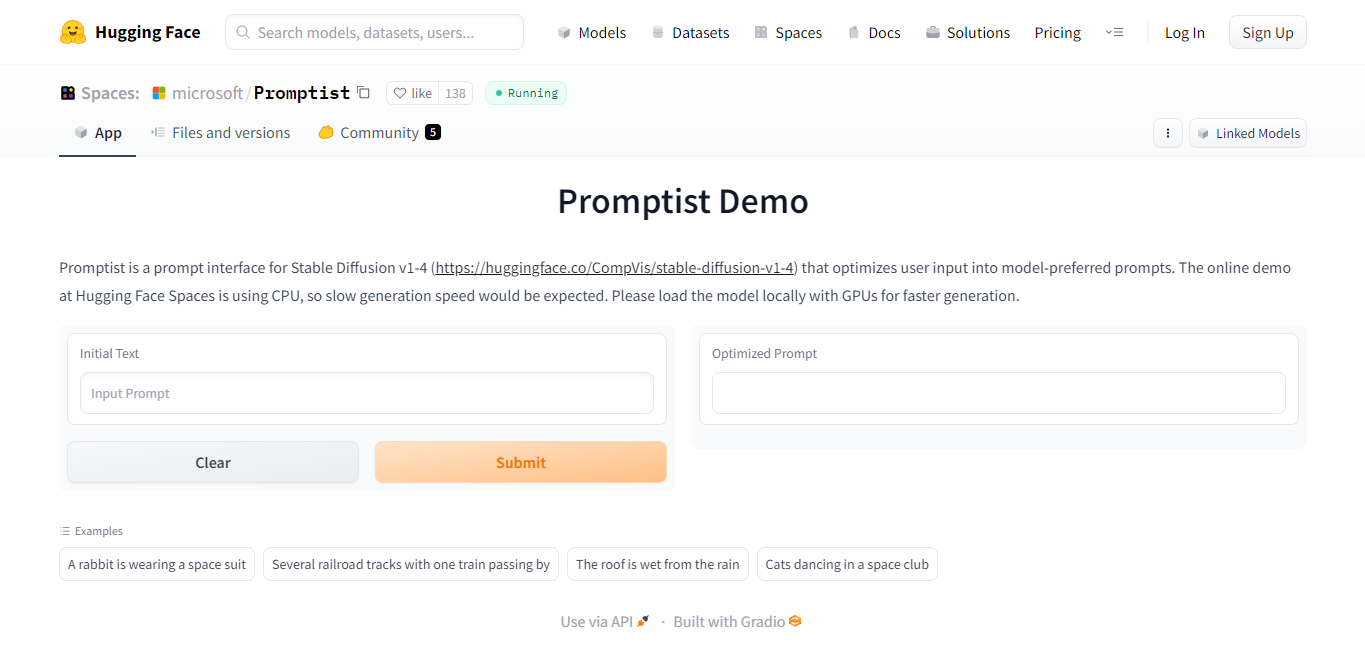Open Linked Models list
Image resolution: width=1365 pixels, height=656 pixels.
point(1248,133)
